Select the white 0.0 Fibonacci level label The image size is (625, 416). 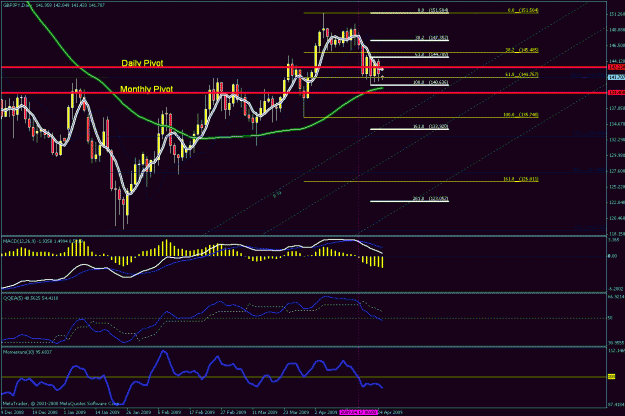(x=433, y=10)
